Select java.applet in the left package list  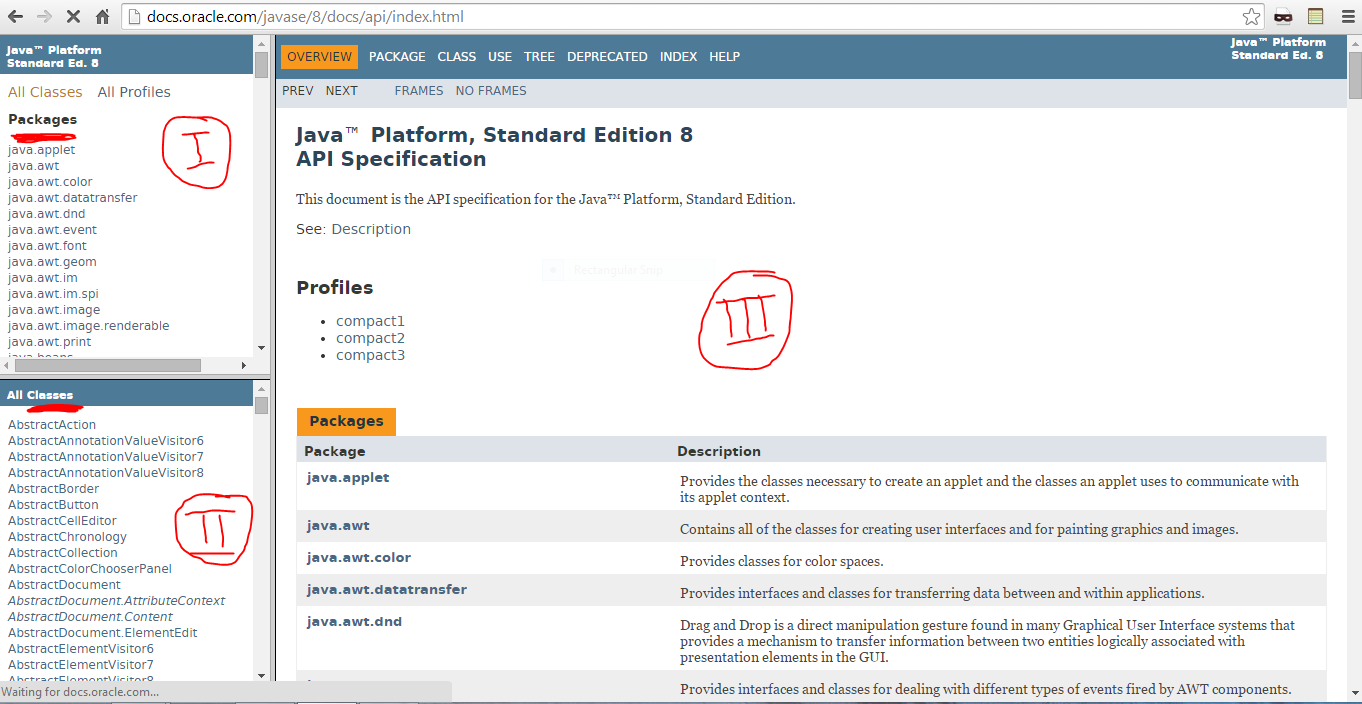[x=42, y=150]
